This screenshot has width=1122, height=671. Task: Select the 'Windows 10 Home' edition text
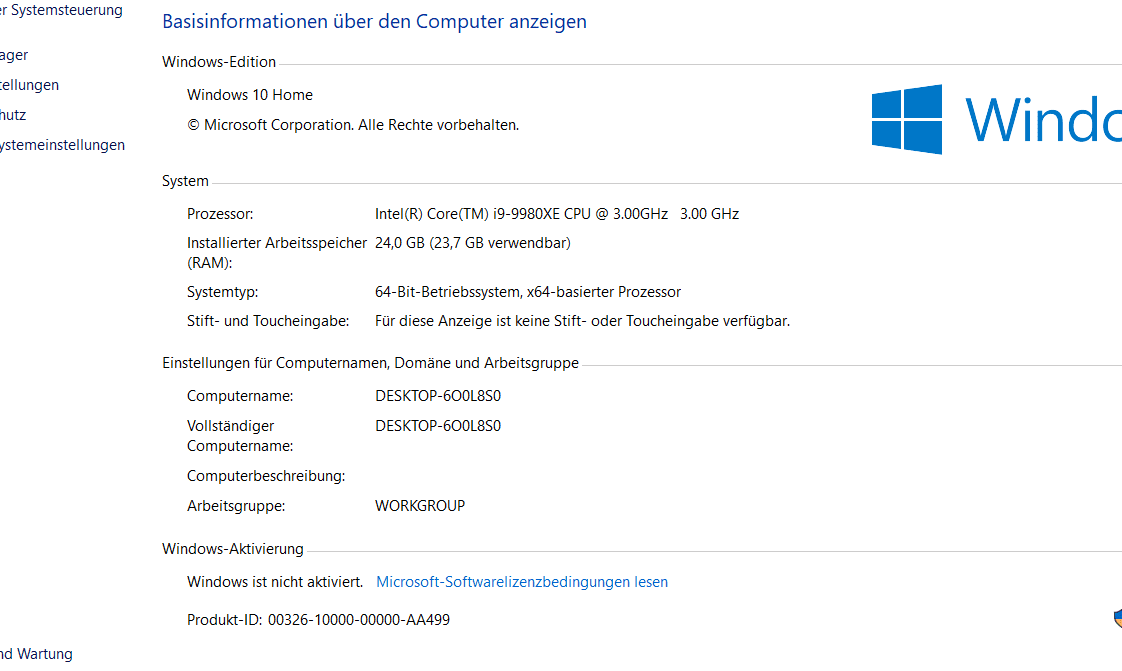250,95
